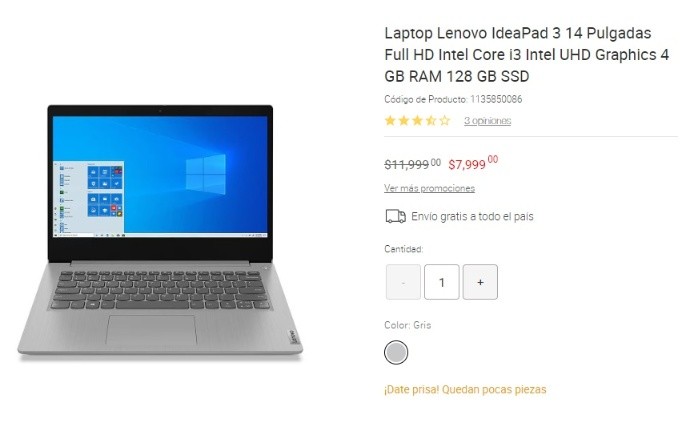This screenshot has width=698, height=447.
Task: Click the half-filled fourth star
Action: [431, 121]
